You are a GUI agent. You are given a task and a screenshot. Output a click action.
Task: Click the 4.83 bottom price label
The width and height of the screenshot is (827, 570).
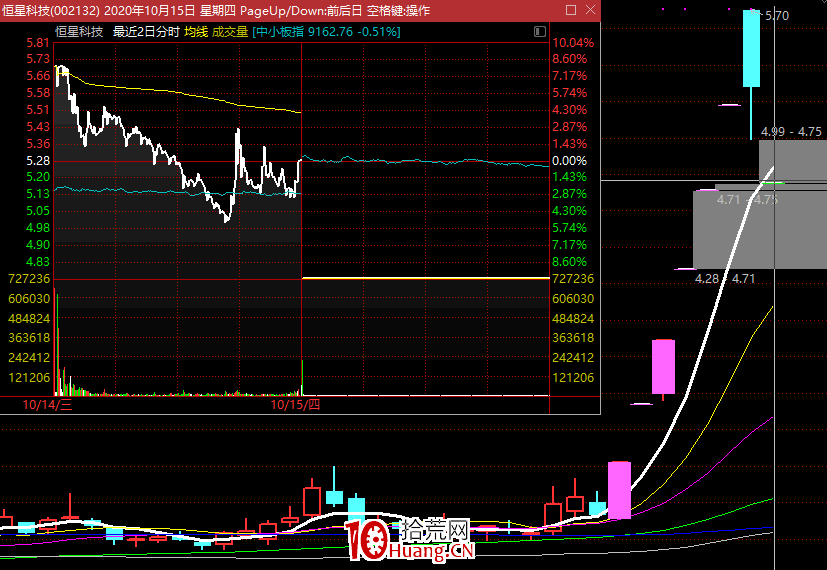(38, 262)
